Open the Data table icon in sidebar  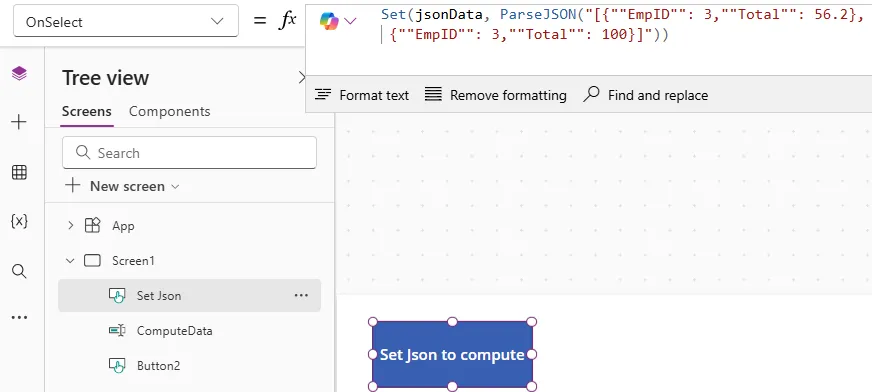[x=19, y=172]
